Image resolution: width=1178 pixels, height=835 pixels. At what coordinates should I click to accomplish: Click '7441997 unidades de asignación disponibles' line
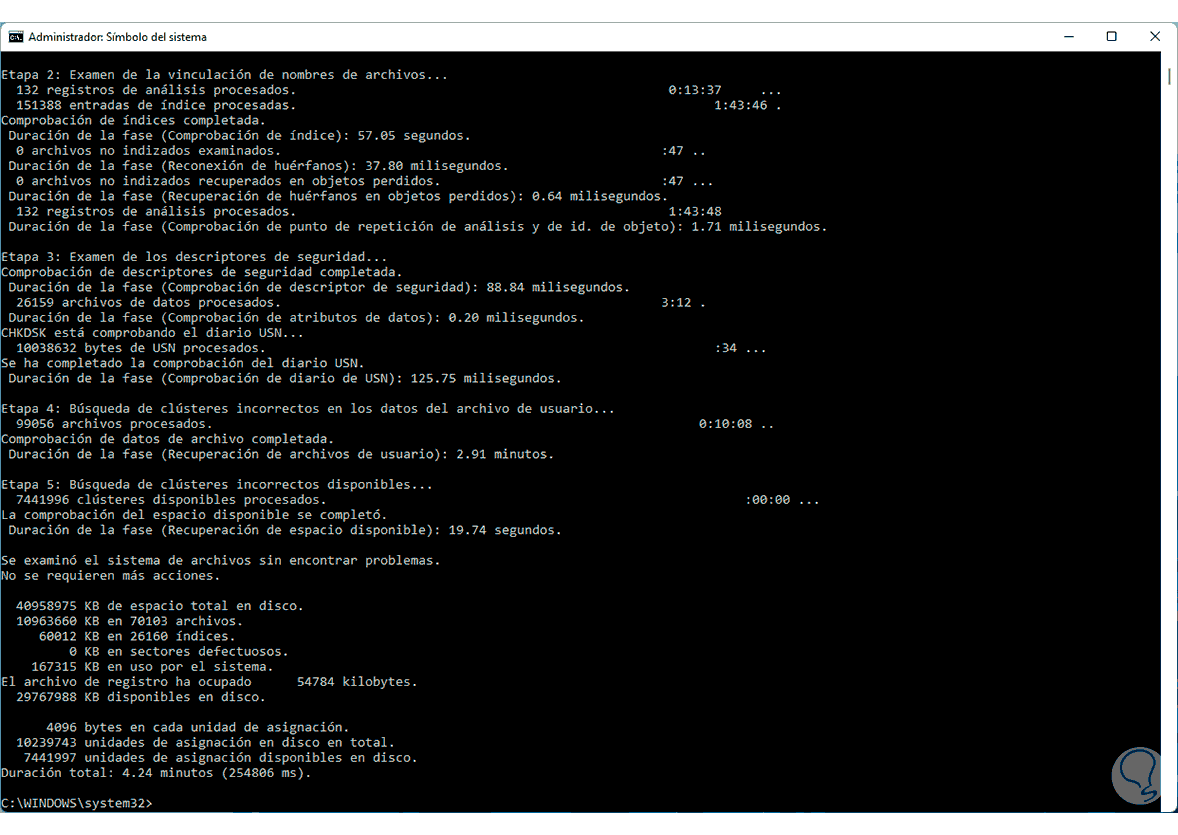click(220, 758)
